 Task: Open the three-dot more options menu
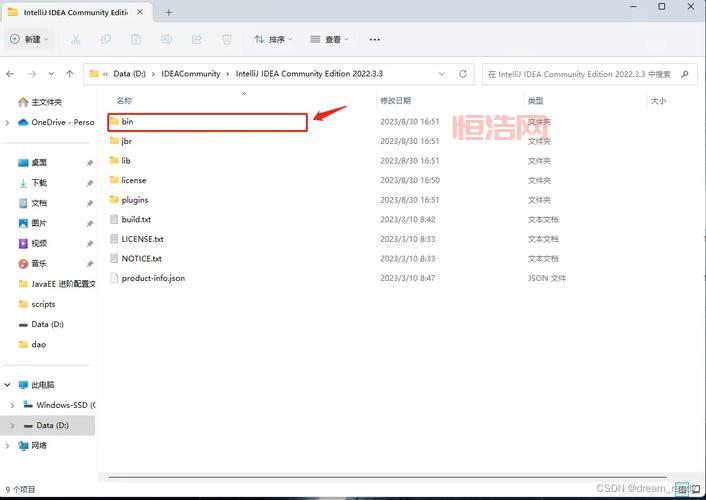tap(375, 39)
